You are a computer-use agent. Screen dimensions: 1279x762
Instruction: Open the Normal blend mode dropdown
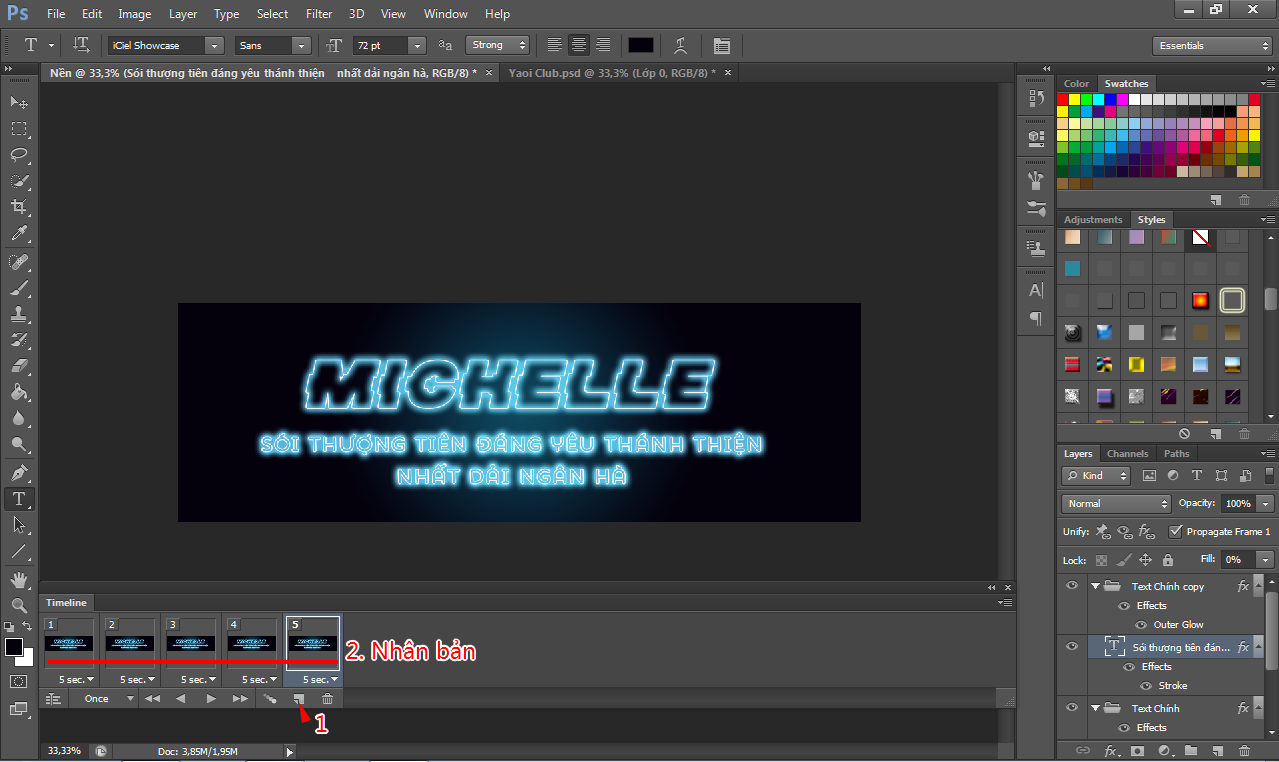click(1115, 503)
